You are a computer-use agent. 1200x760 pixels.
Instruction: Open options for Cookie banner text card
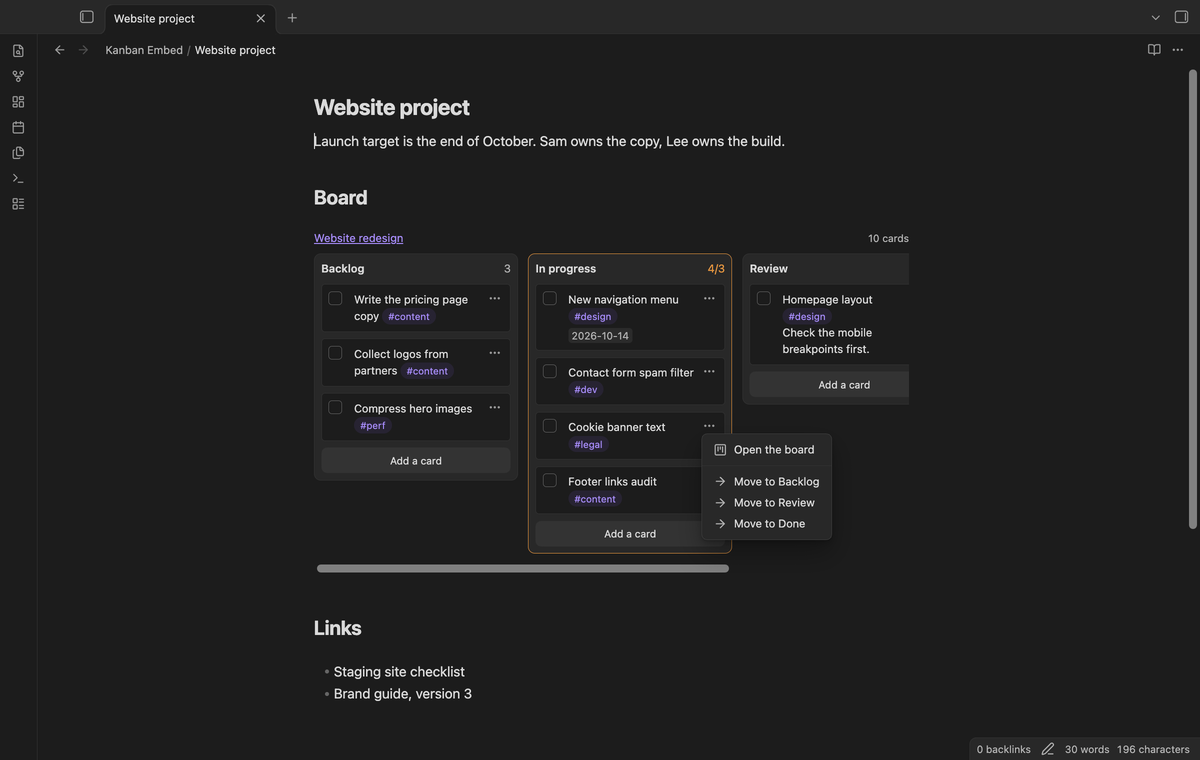coord(709,426)
